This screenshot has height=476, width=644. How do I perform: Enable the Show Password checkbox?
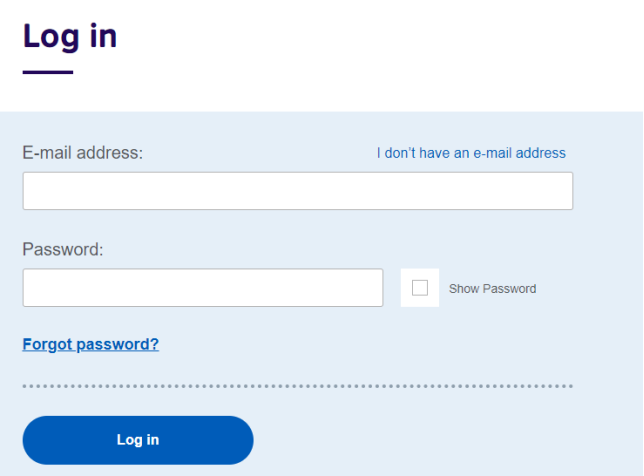click(420, 288)
